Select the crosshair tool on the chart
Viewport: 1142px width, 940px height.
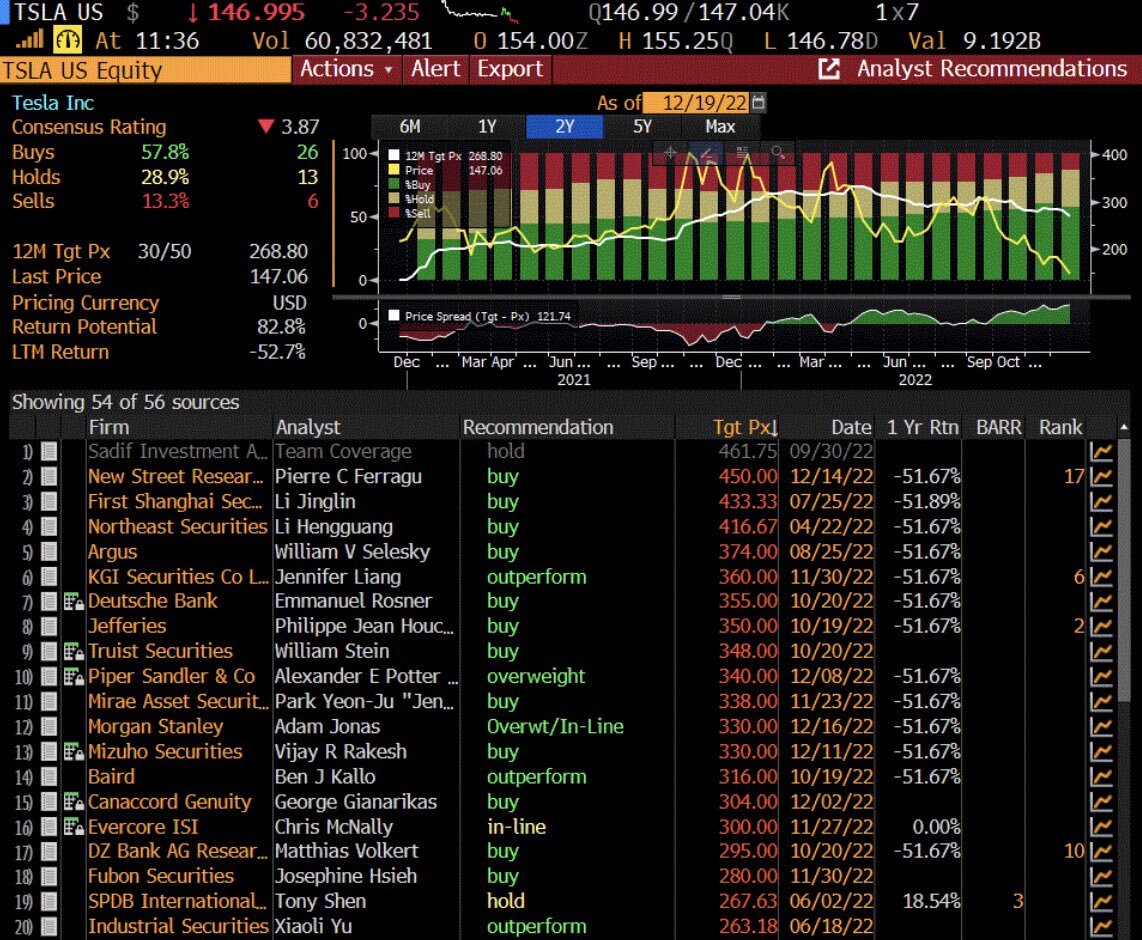coord(671,153)
